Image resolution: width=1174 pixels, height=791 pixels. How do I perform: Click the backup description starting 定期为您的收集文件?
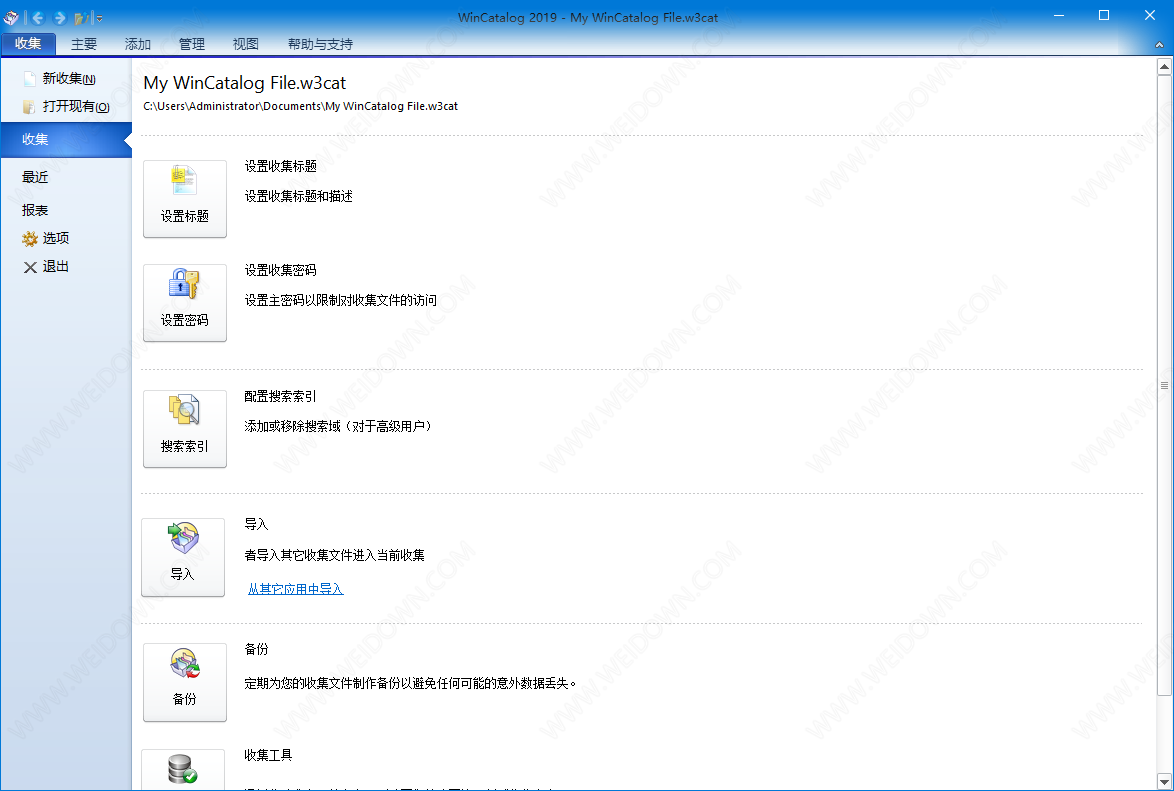(411, 683)
